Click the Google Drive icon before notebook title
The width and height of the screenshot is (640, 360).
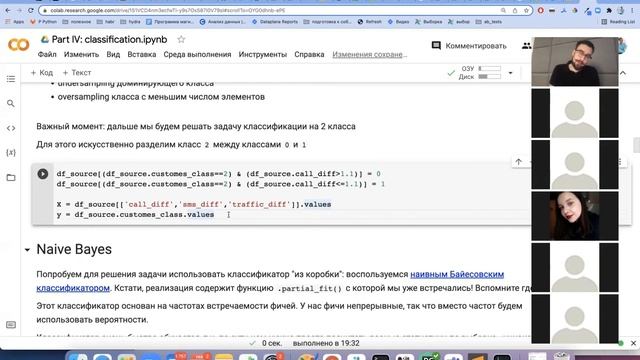[x=44, y=40]
